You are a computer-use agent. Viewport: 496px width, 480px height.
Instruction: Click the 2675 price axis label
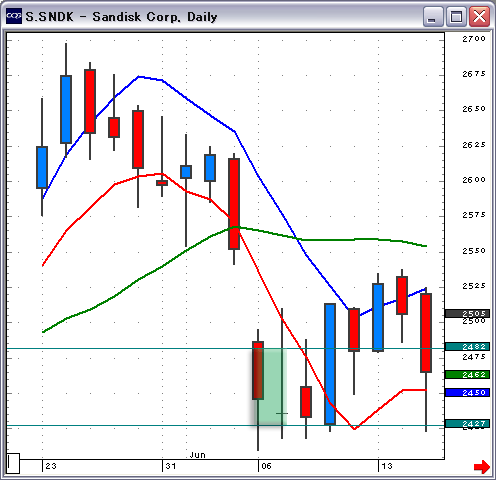[x=474, y=74]
